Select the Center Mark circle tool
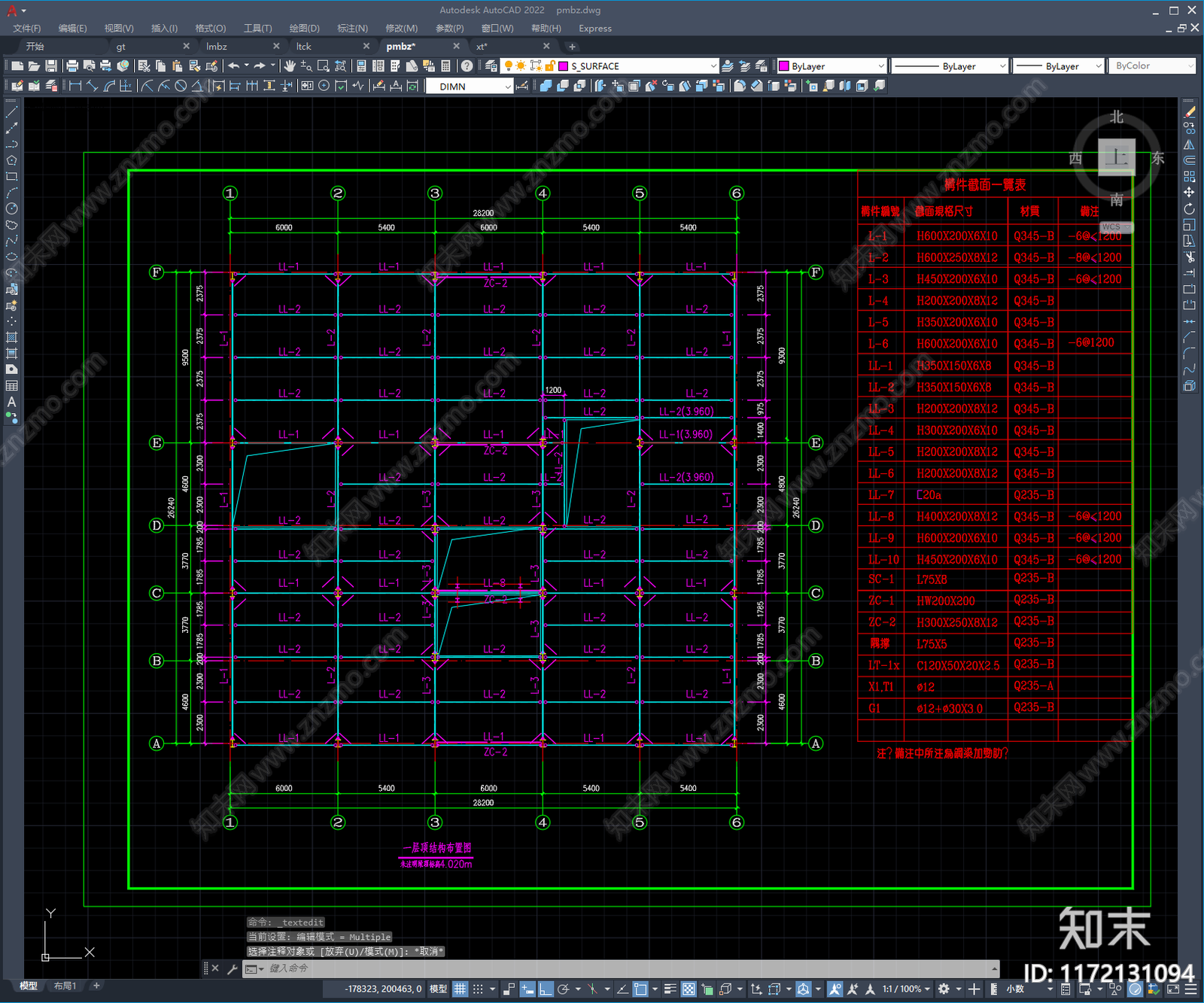 [324, 86]
